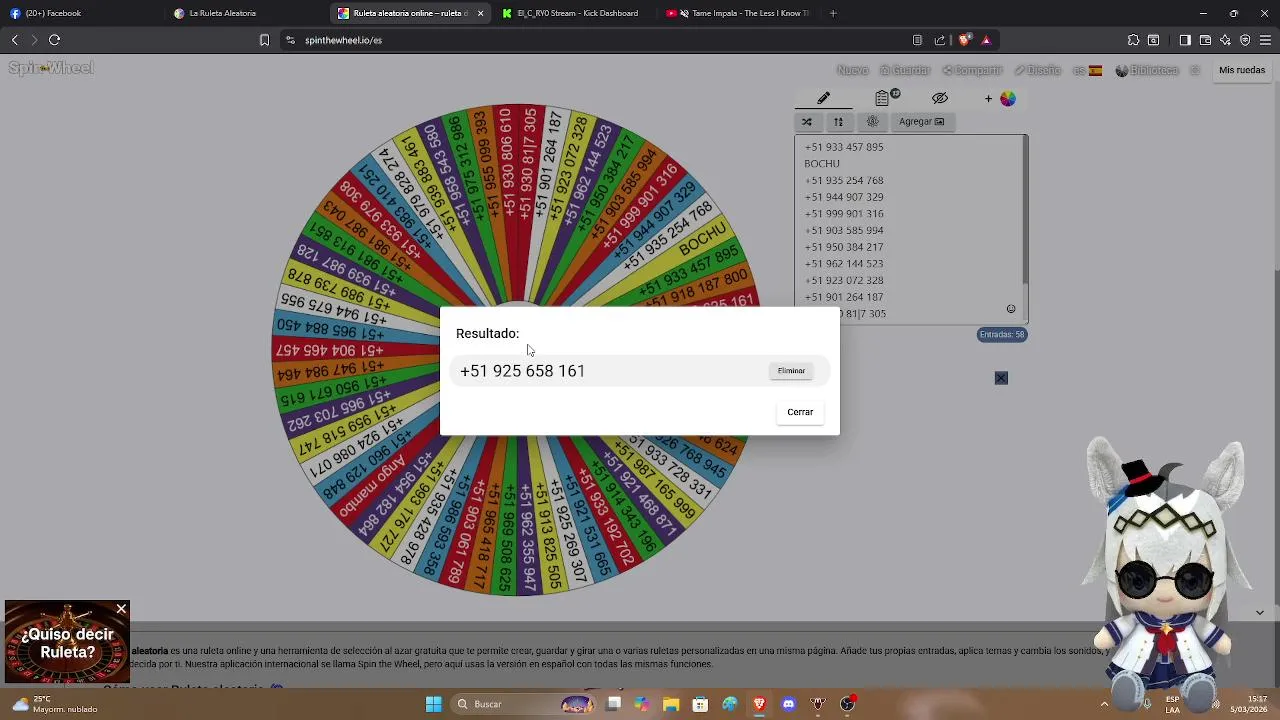Click the SpinTheWheel logo

point(51,68)
